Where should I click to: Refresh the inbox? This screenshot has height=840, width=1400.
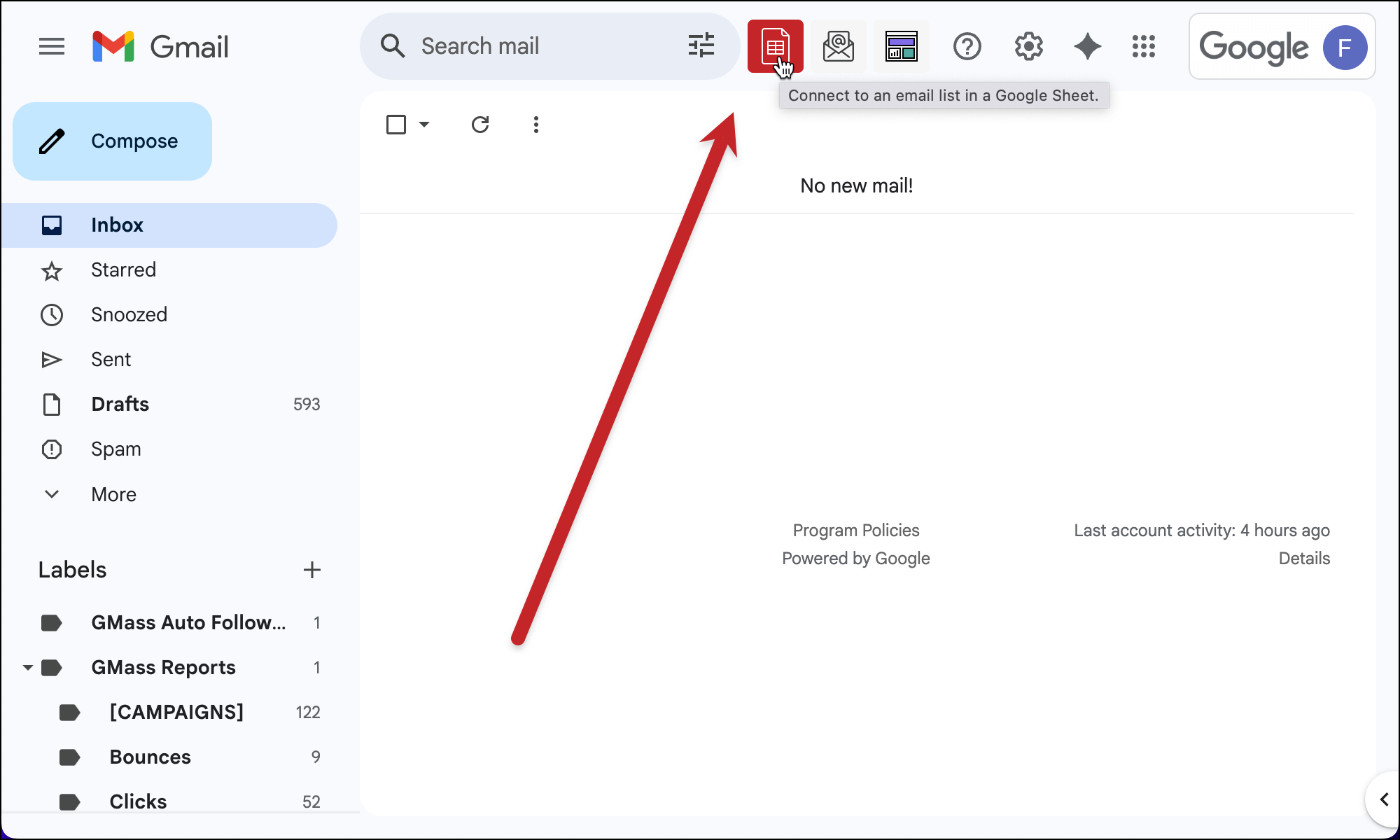(x=480, y=124)
